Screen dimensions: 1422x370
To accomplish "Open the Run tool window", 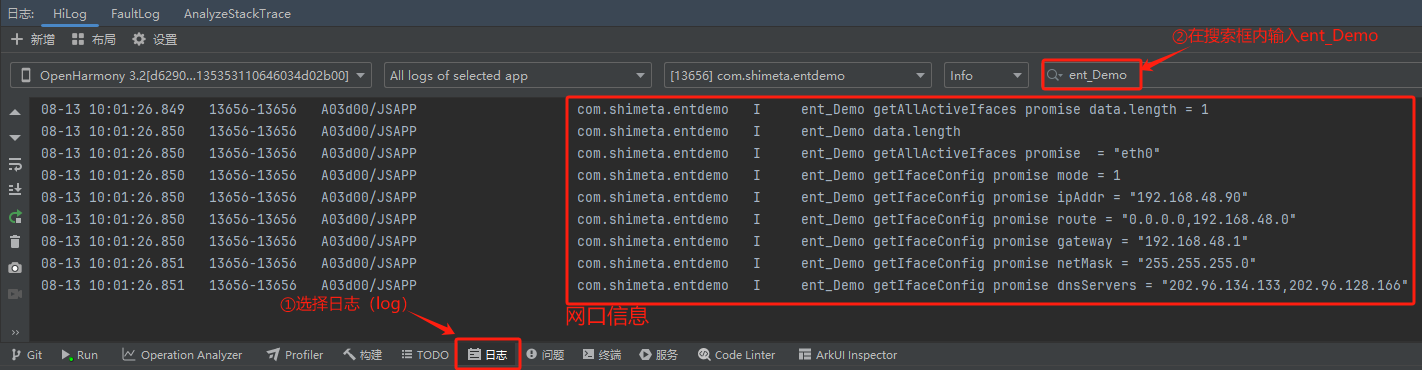I will (x=80, y=355).
